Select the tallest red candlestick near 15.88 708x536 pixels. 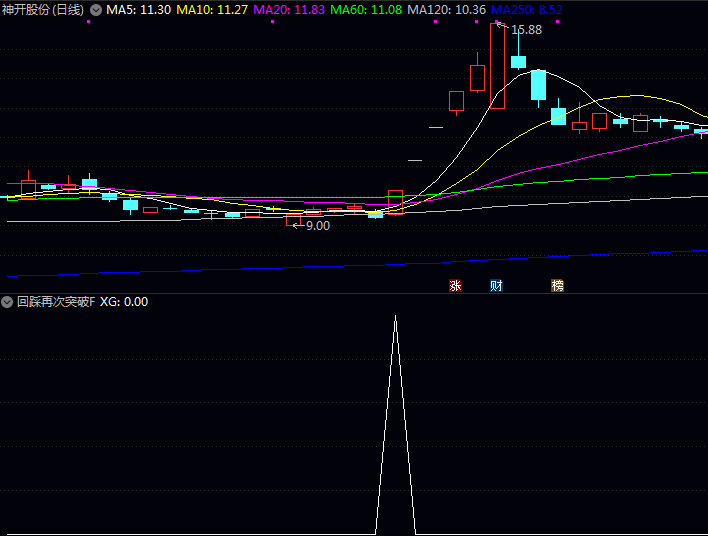tap(497, 66)
